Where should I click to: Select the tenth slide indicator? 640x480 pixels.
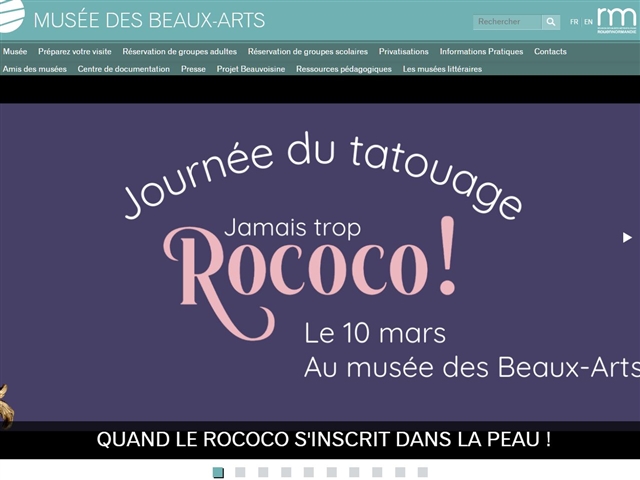click(423, 472)
